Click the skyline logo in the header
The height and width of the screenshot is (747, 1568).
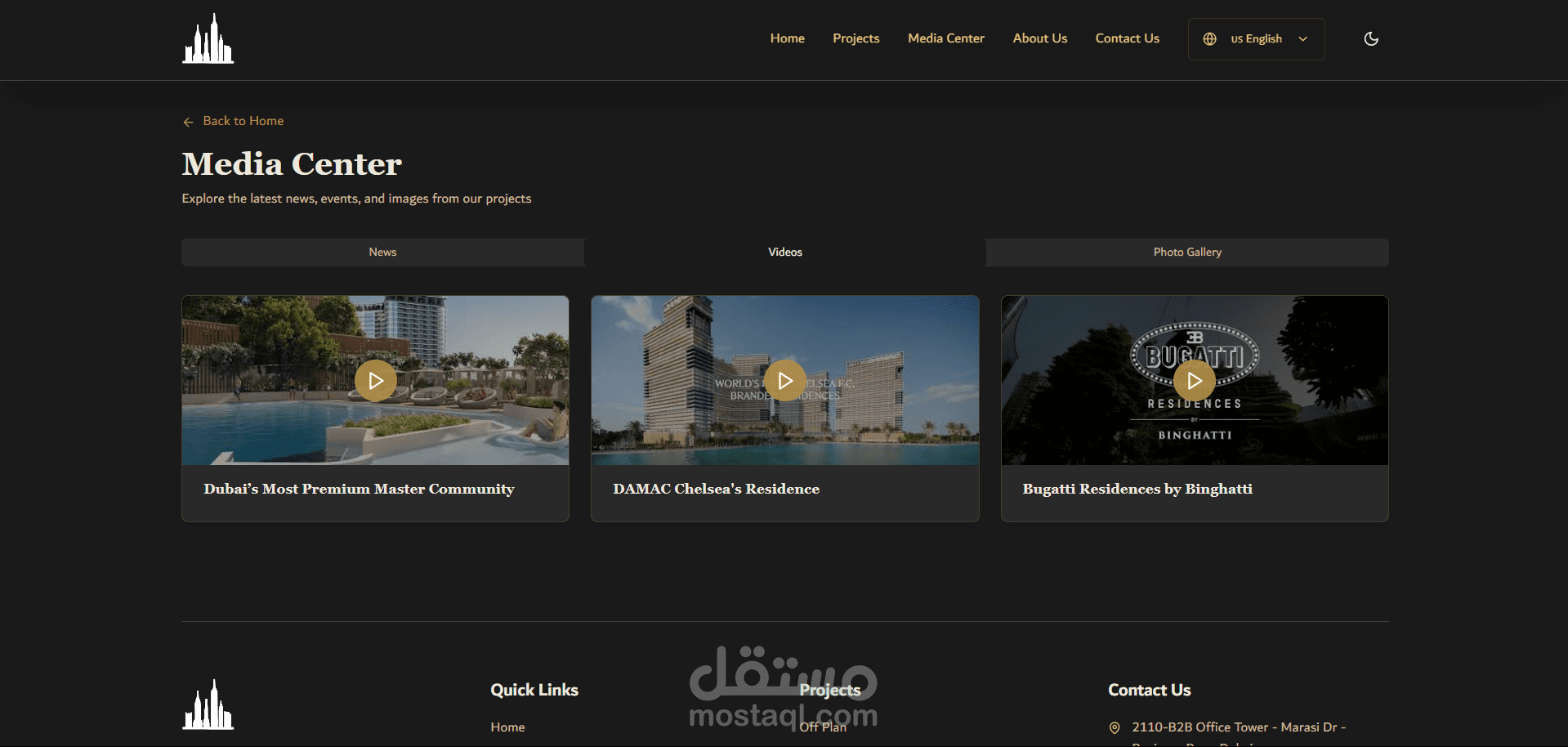pos(208,38)
